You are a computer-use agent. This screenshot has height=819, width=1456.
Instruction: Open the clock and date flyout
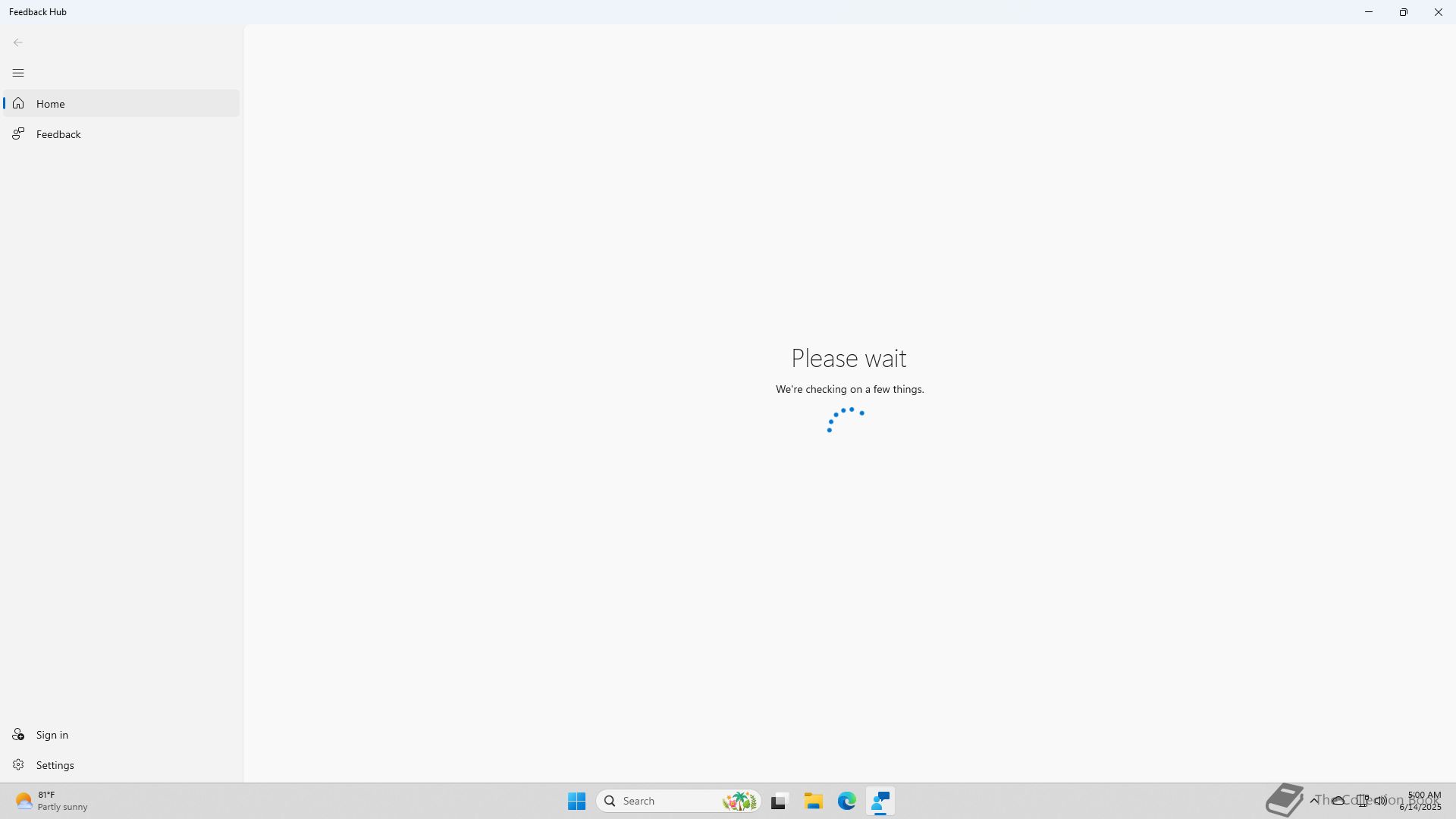1420,801
